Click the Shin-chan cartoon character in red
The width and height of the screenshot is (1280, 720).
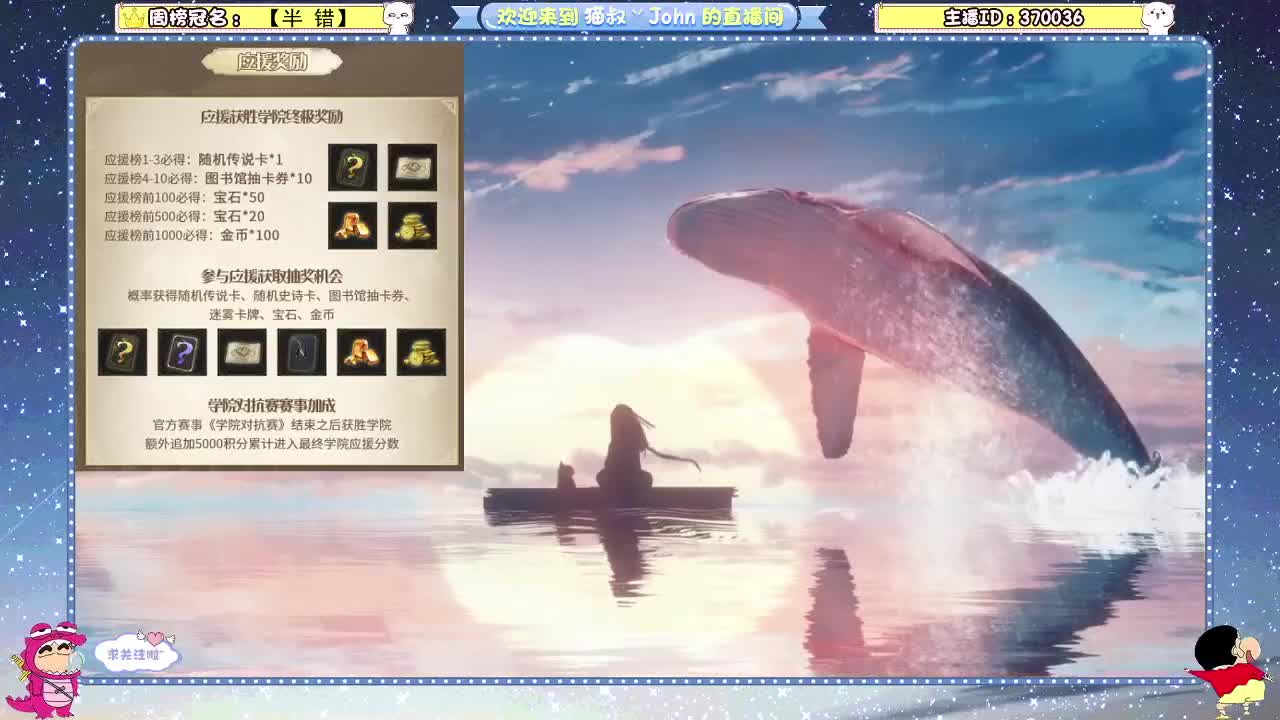click(1231, 670)
